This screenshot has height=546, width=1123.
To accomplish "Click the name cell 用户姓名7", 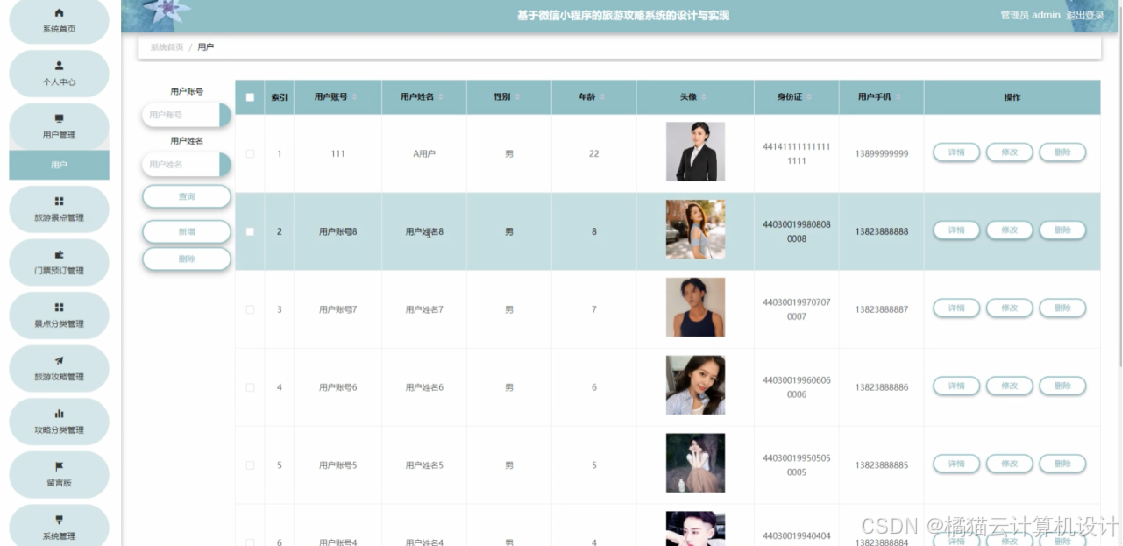I will click(424, 310).
